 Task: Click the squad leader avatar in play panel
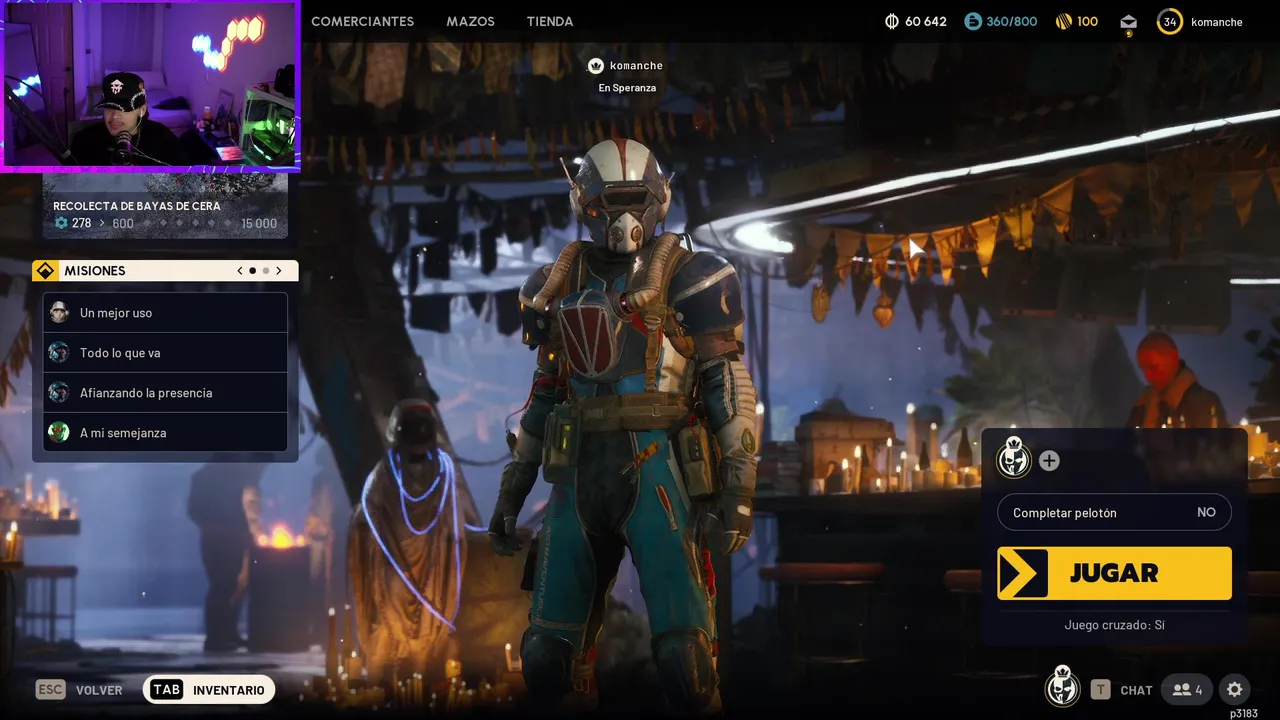pos(1014,459)
